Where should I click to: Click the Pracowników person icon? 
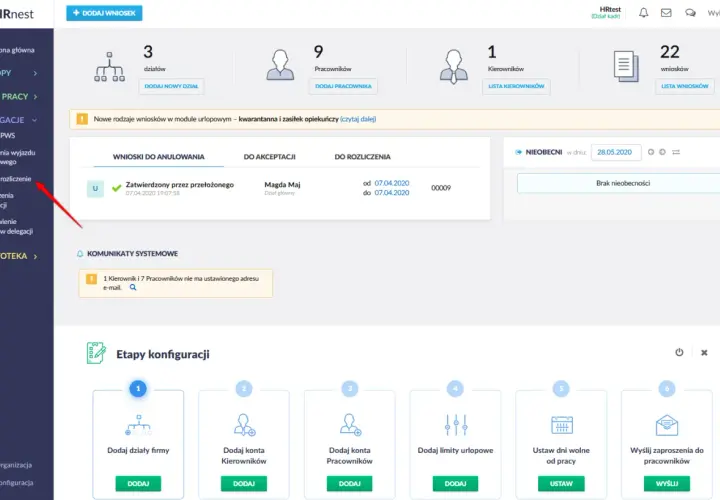pyautogui.click(x=280, y=65)
